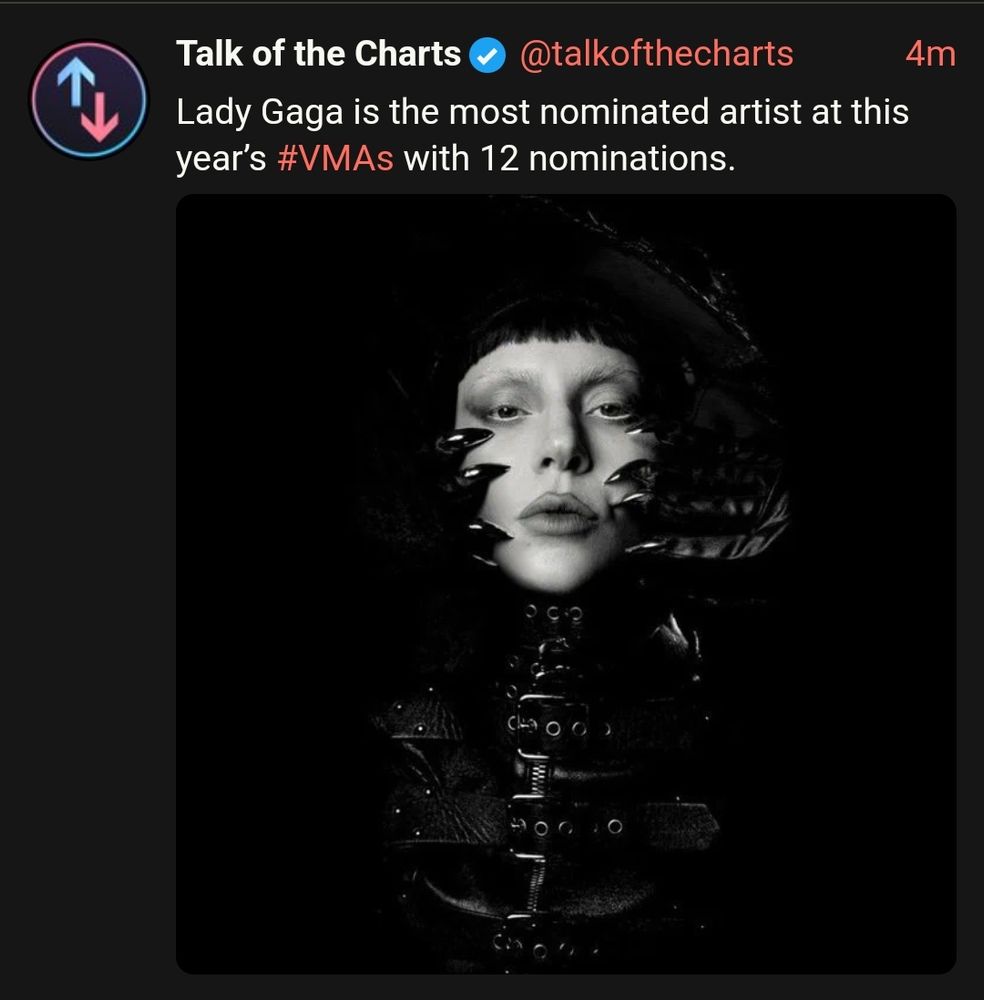Image resolution: width=984 pixels, height=1000 pixels.
Task: Click the pink down arrow in avatar logo
Action: 101,117
